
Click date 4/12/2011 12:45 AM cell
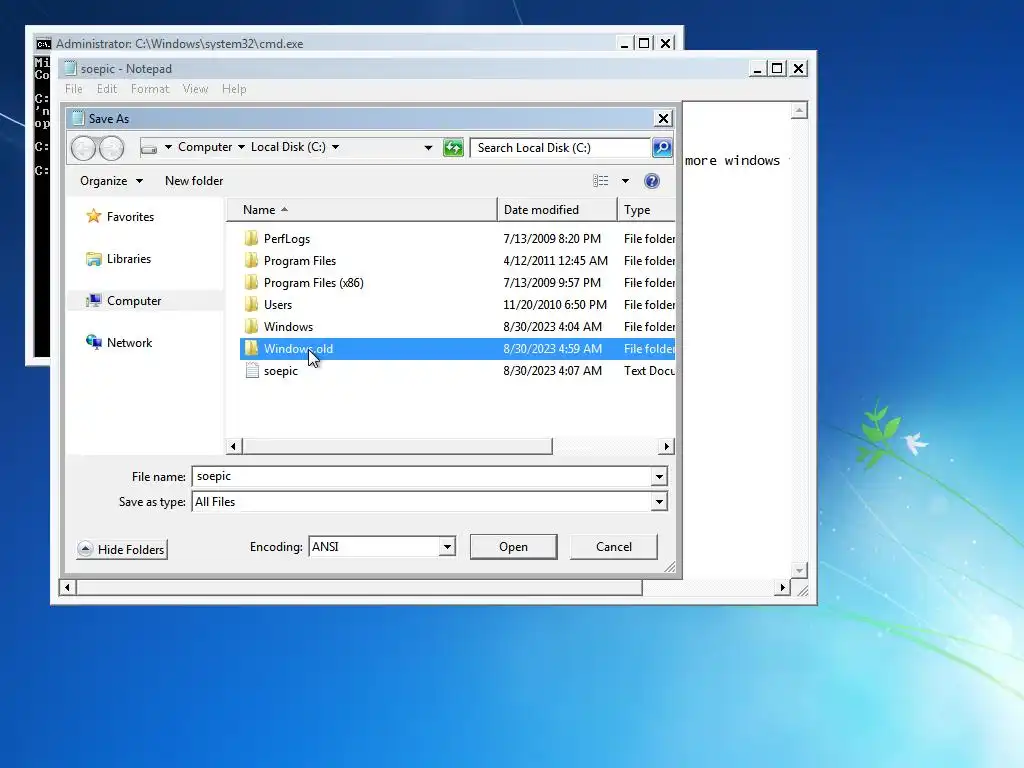pyautogui.click(x=555, y=261)
